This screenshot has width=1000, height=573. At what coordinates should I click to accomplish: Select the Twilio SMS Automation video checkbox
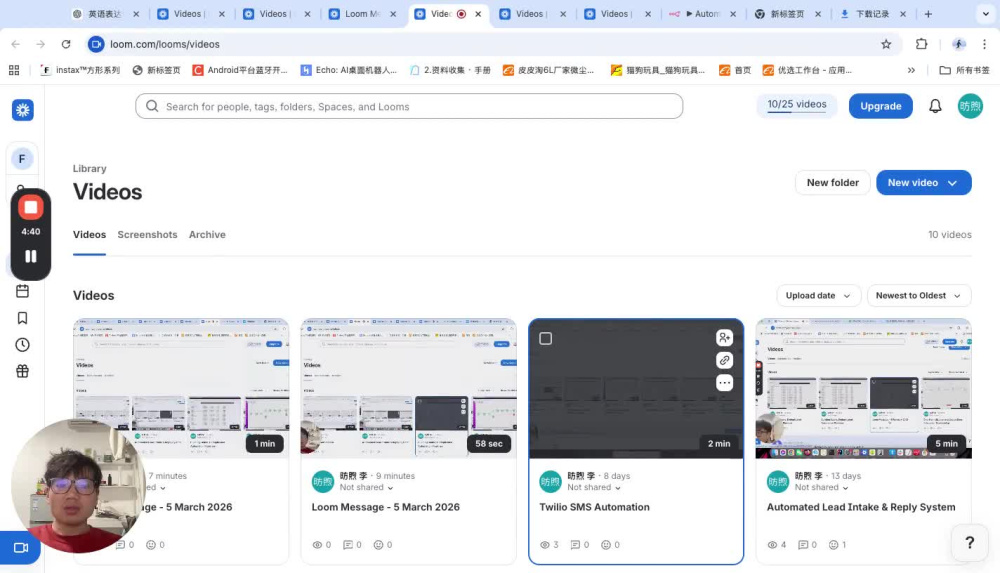(545, 338)
